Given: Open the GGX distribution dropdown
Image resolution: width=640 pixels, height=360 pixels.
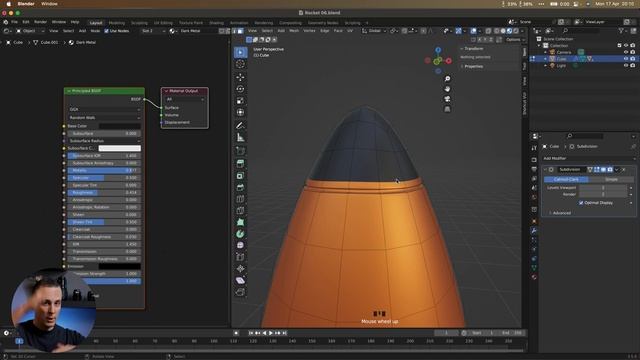Looking at the screenshot, I should [104, 109].
